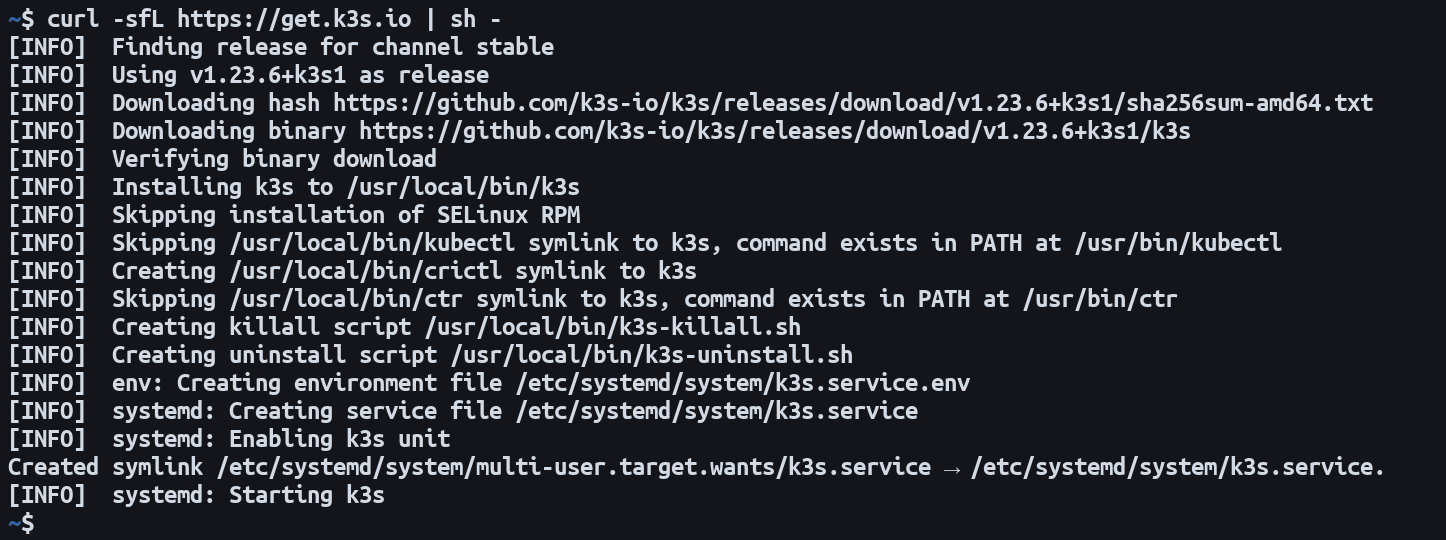Click the "Enabling k3s unit" text
The height and width of the screenshot is (540, 1446).
click(339, 438)
